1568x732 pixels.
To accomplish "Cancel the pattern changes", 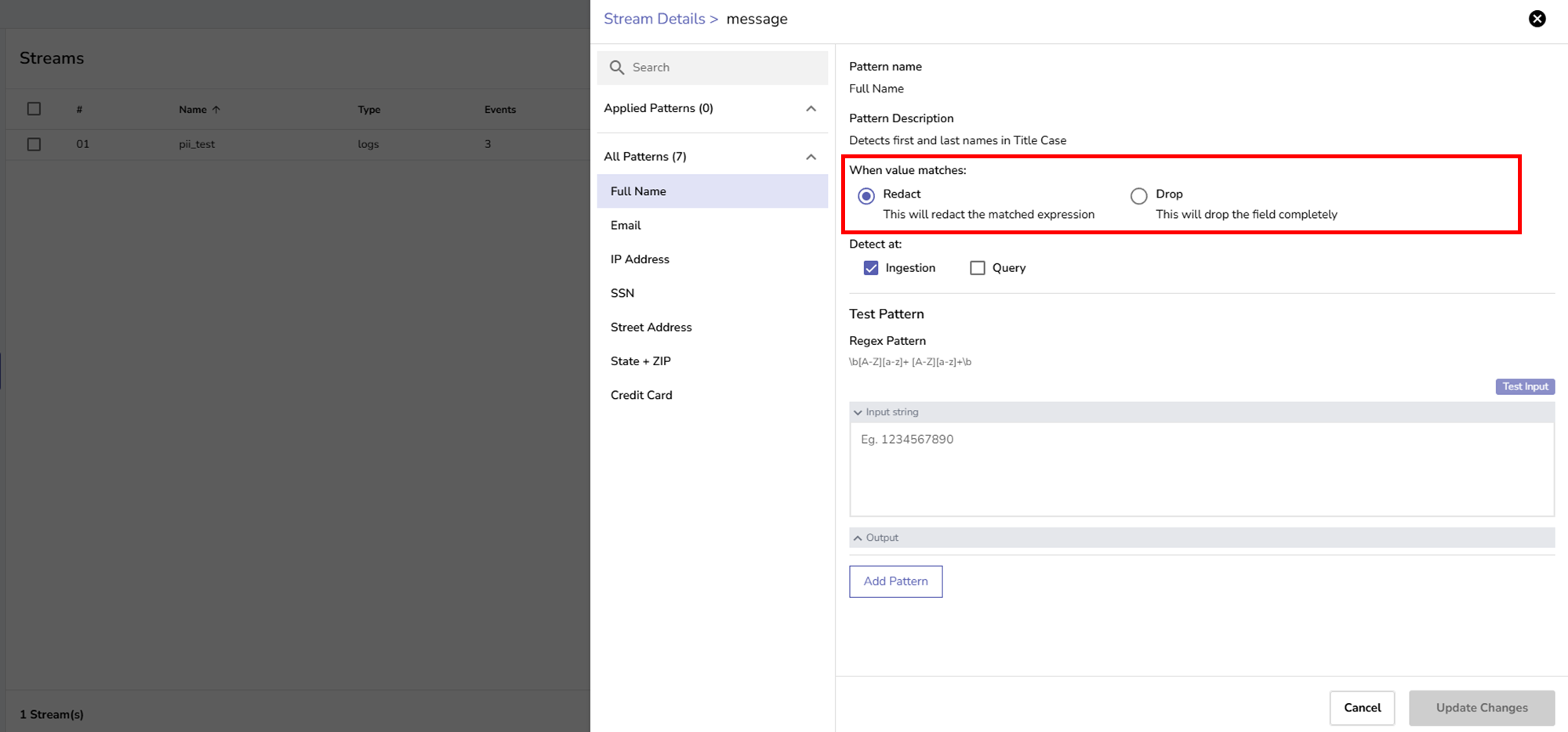I will (1362, 708).
